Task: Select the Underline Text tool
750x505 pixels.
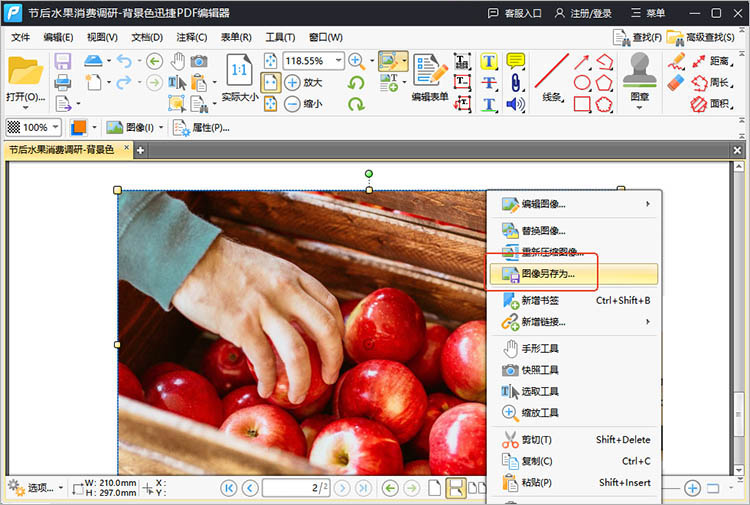Action: point(489,104)
